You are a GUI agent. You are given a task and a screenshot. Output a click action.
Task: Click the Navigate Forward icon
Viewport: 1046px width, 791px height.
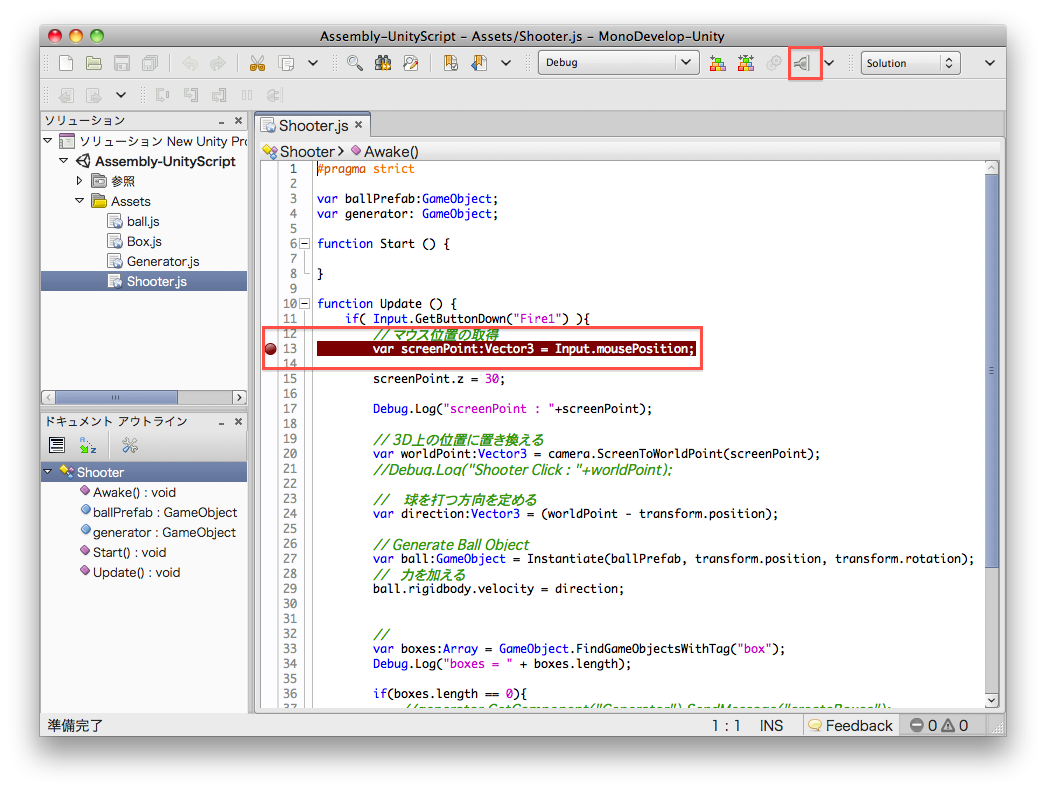pyautogui.click(x=93, y=95)
